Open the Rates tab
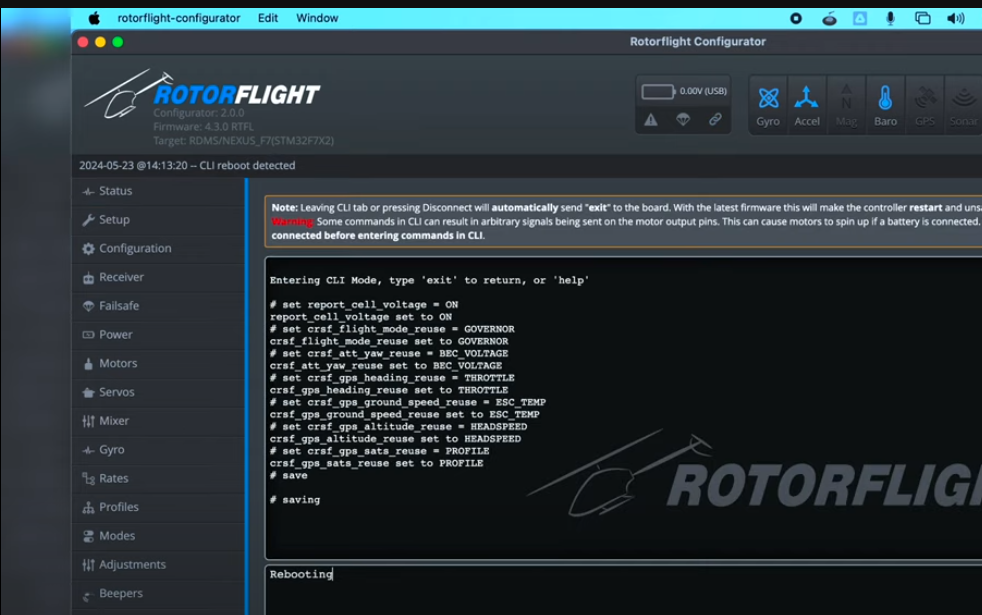Image resolution: width=982 pixels, height=615 pixels. [x=158, y=479]
